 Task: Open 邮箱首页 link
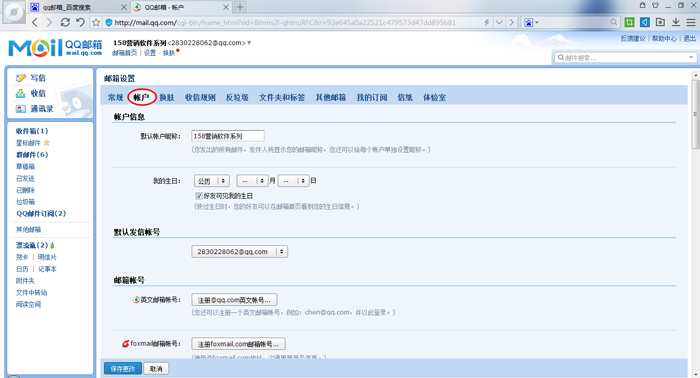(125, 53)
